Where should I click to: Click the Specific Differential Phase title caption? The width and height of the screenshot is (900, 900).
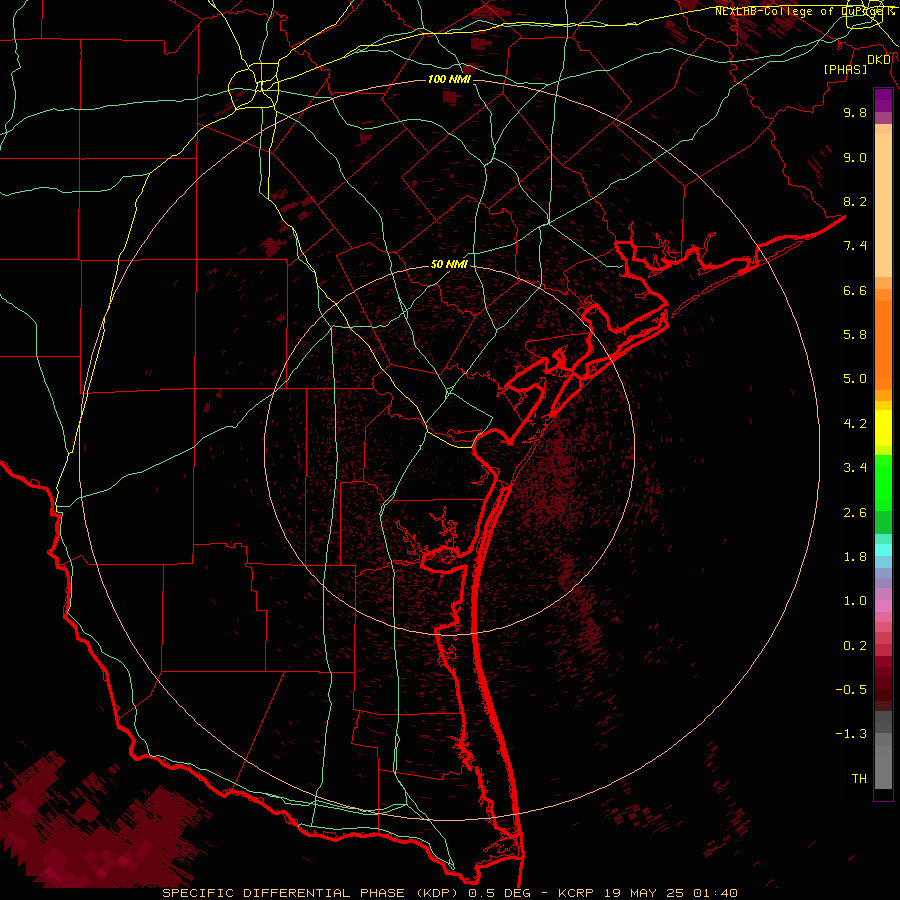[x=450, y=893]
